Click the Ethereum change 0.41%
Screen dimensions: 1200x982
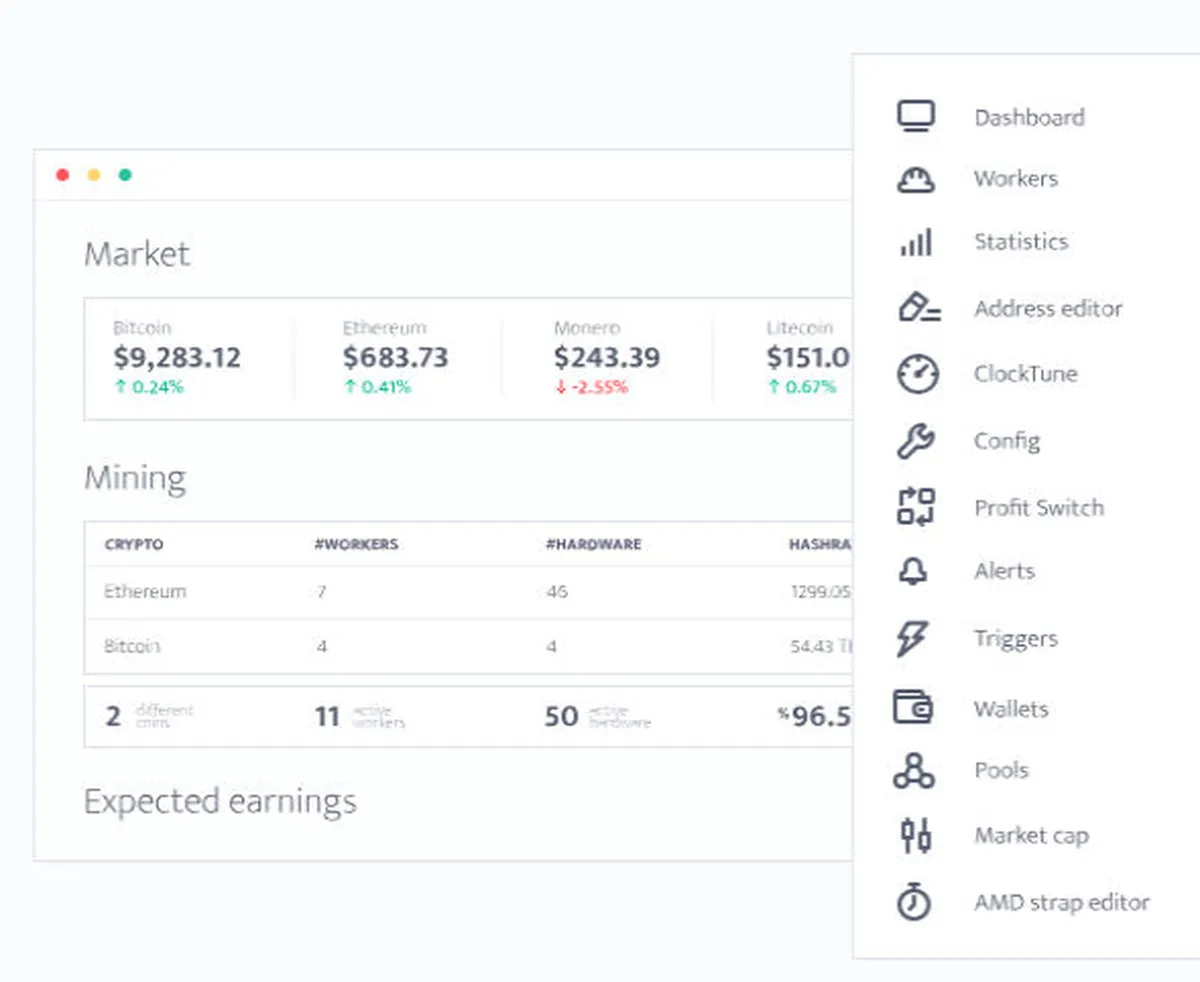[377, 387]
